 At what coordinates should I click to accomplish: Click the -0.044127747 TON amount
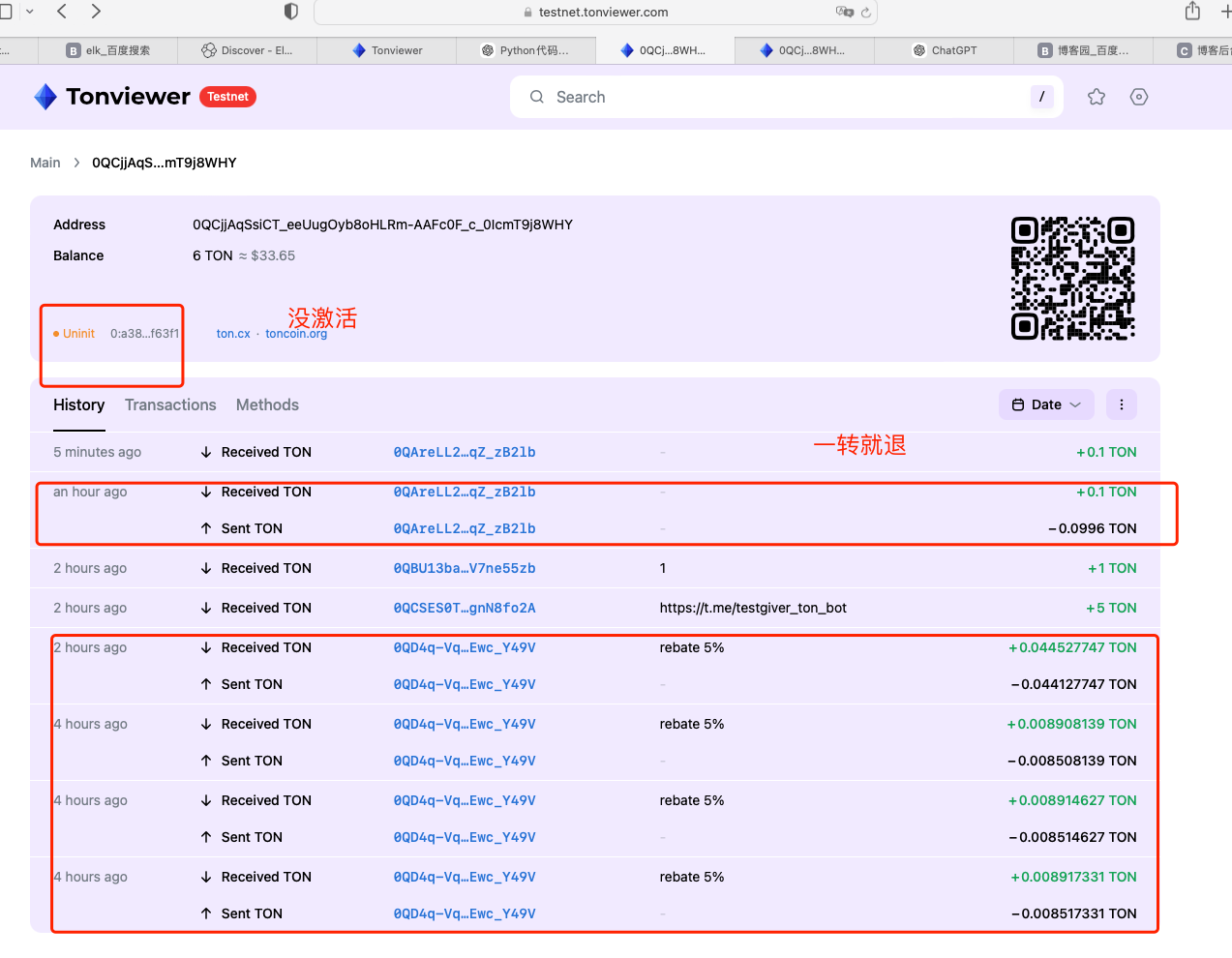tap(1073, 684)
